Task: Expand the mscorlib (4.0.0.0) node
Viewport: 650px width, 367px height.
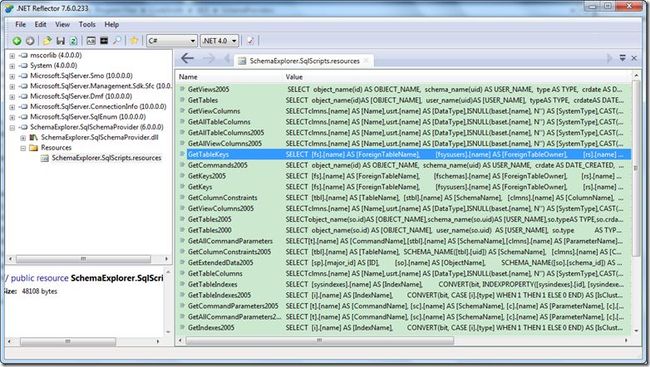Action: pyautogui.click(x=12, y=56)
